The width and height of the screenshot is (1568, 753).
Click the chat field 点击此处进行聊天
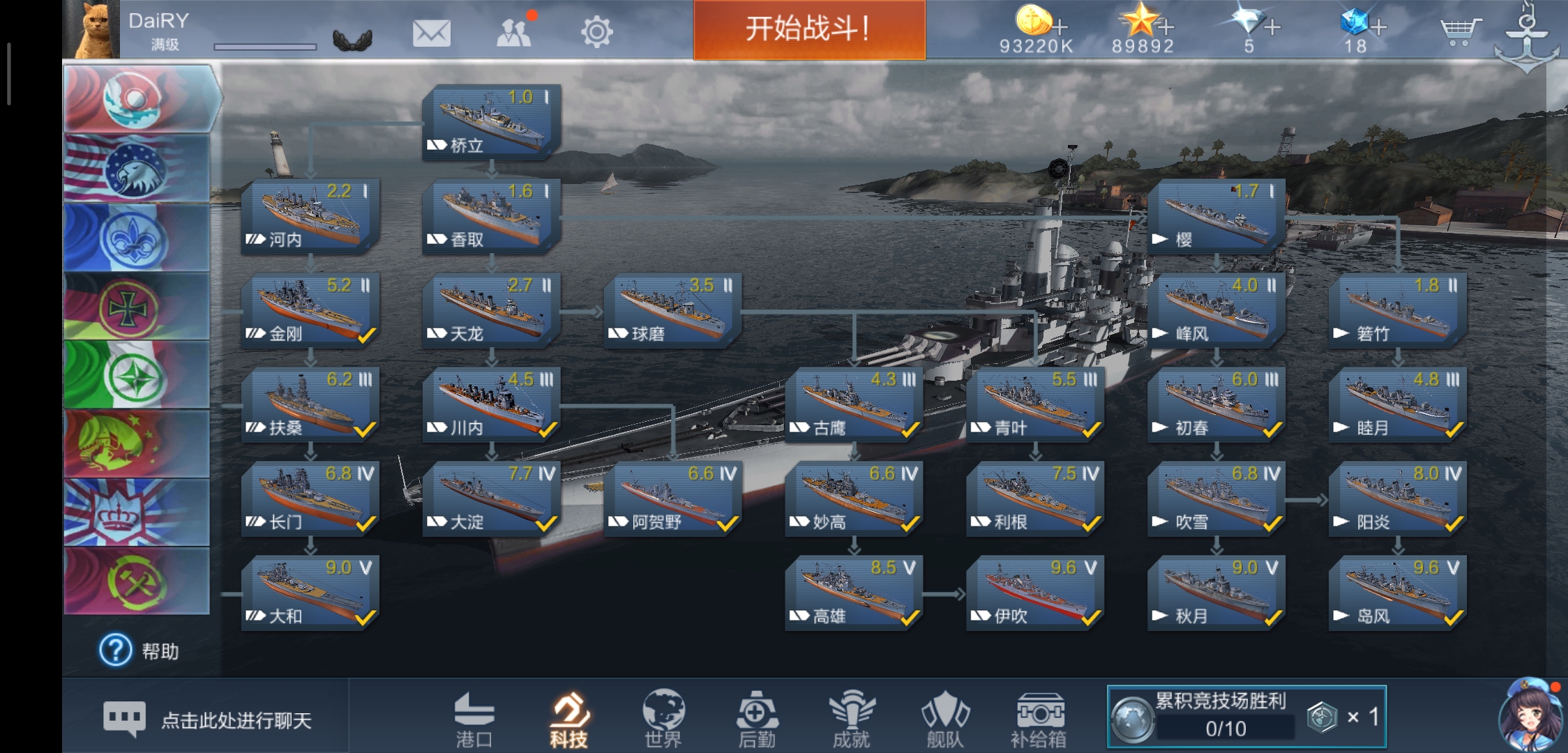tap(207, 720)
